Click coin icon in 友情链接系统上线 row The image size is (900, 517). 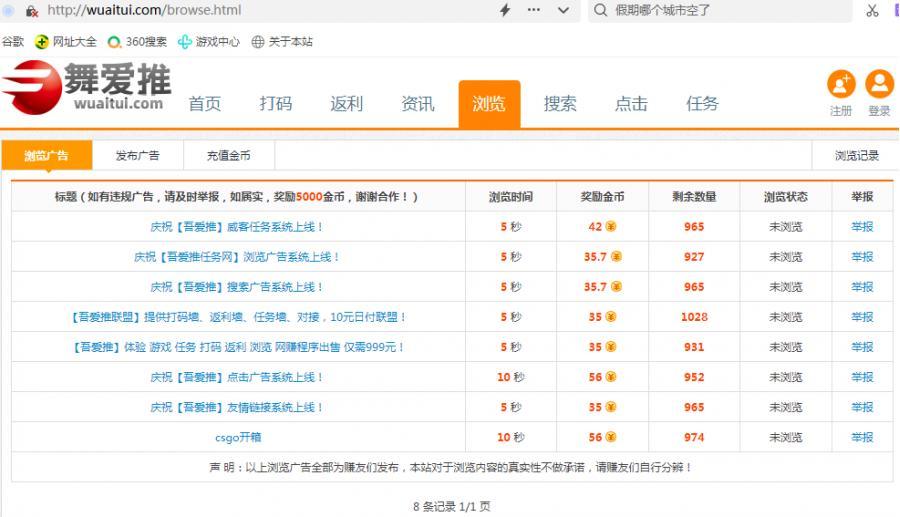tap(611, 407)
